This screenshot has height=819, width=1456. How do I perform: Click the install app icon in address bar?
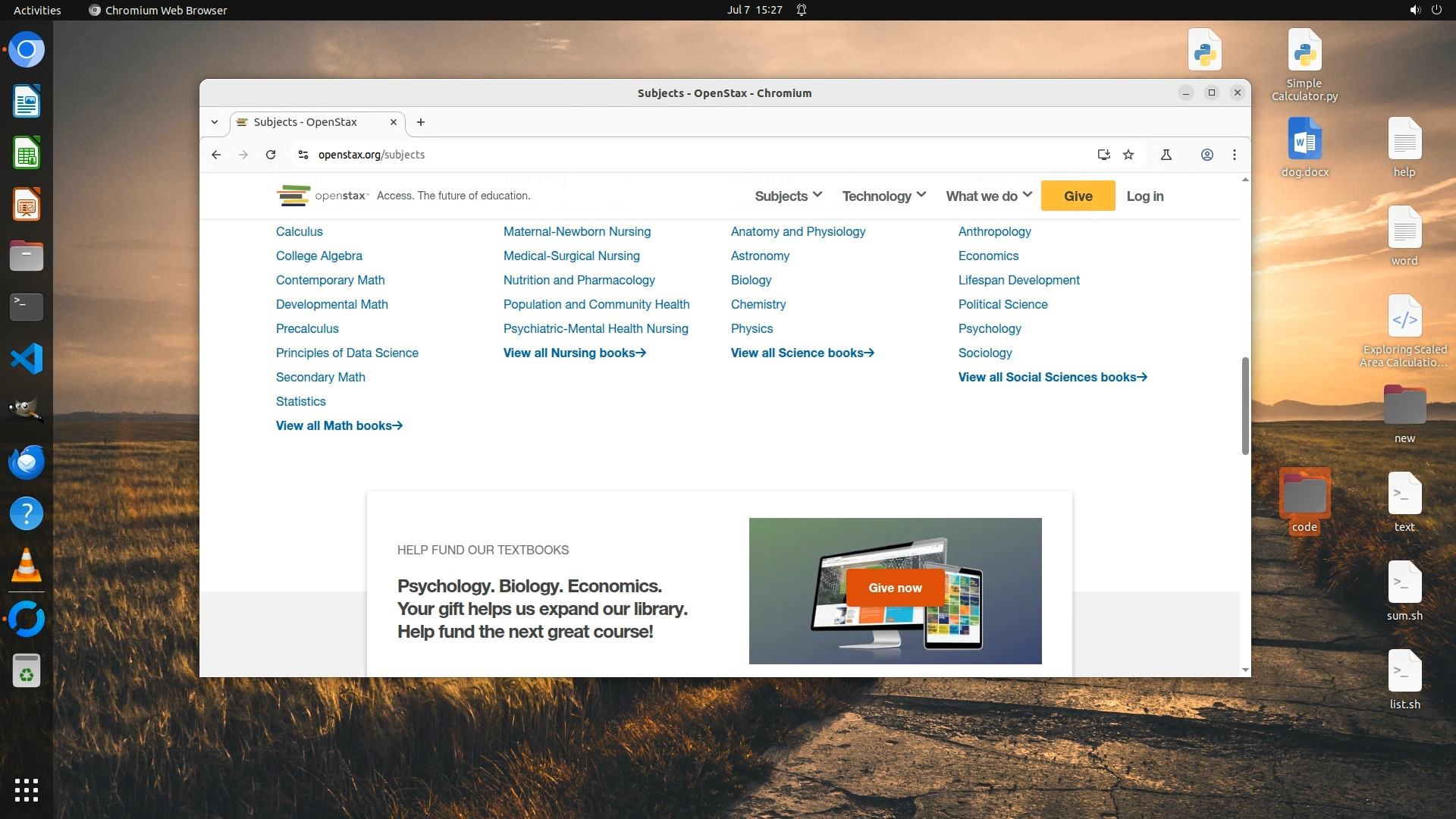[1103, 155]
